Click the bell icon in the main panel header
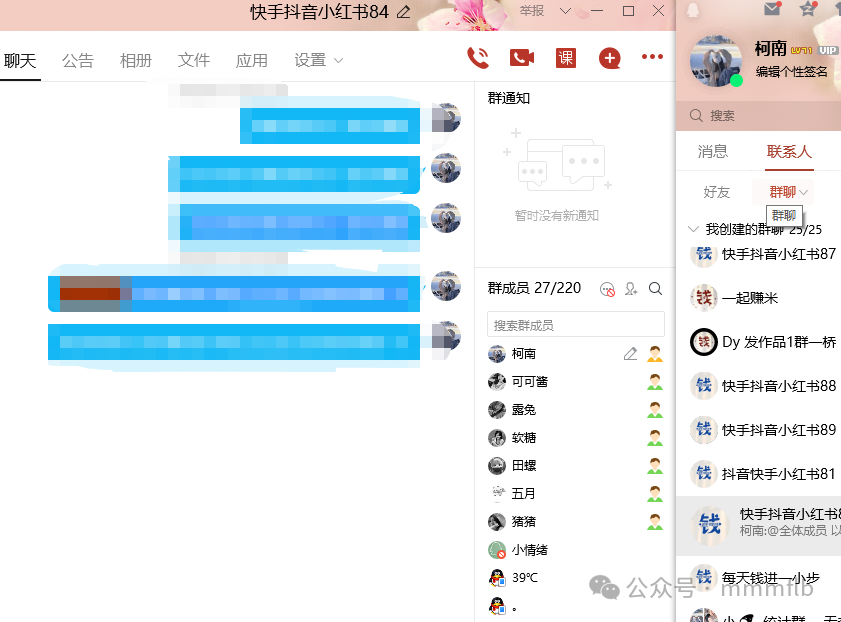This screenshot has height=622, width=841. point(693,10)
